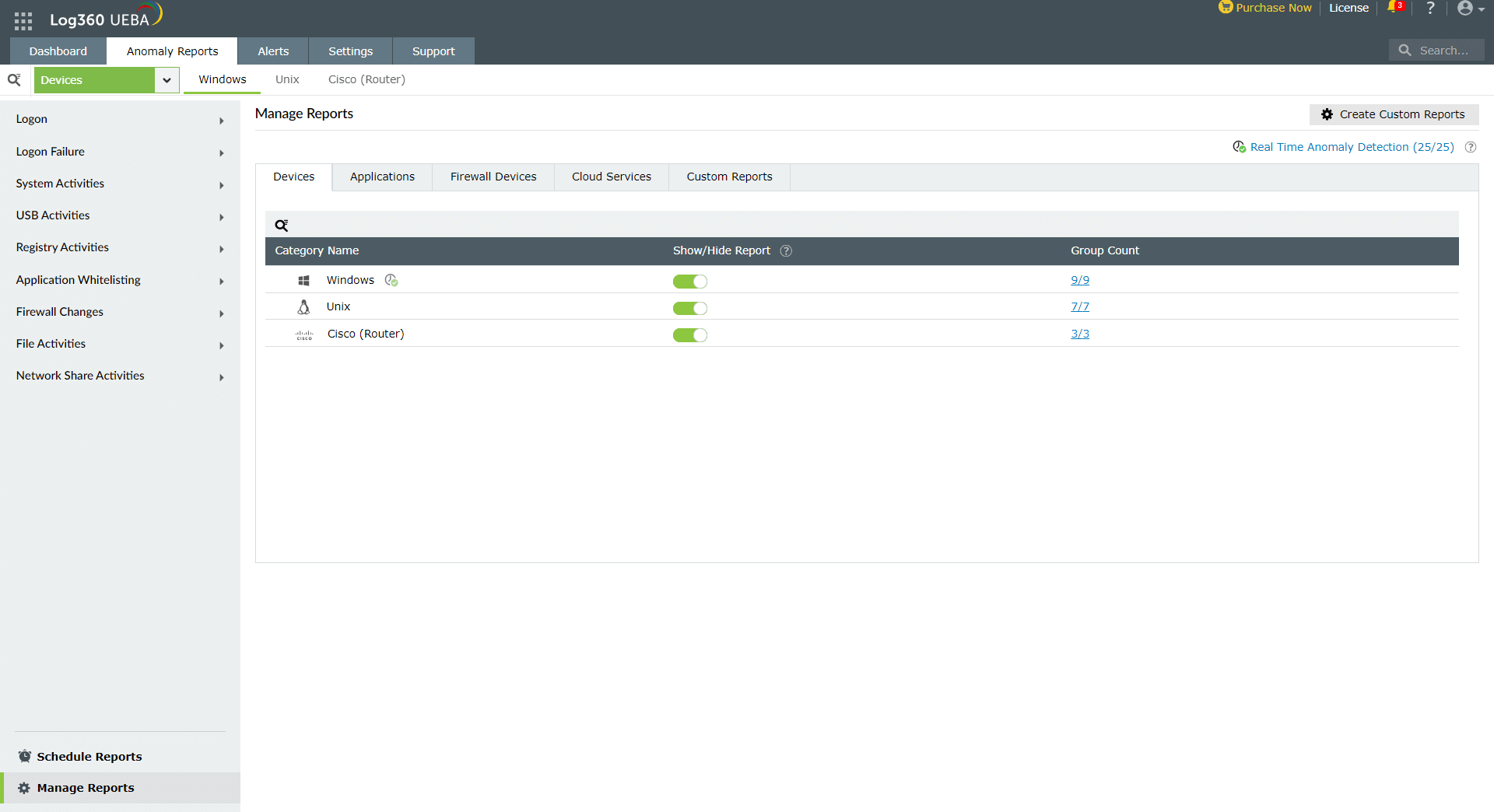The image size is (1494, 812).
Task: Click the Unix penguin icon in the table
Action: 303,306
